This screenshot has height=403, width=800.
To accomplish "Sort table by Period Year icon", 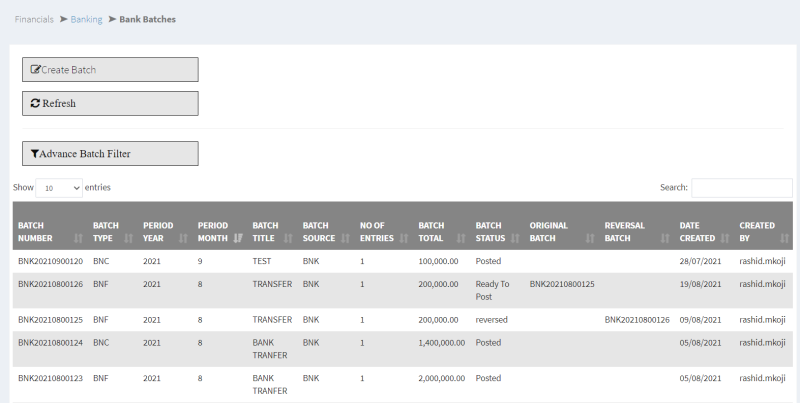I will point(183,238).
